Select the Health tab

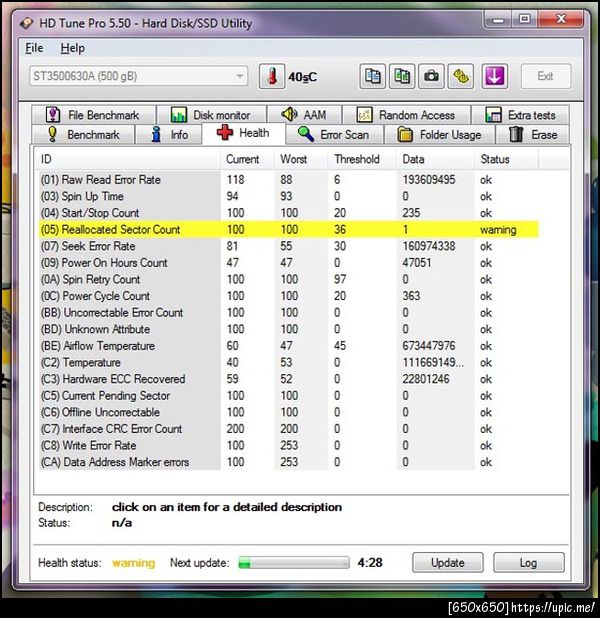click(243, 133)
